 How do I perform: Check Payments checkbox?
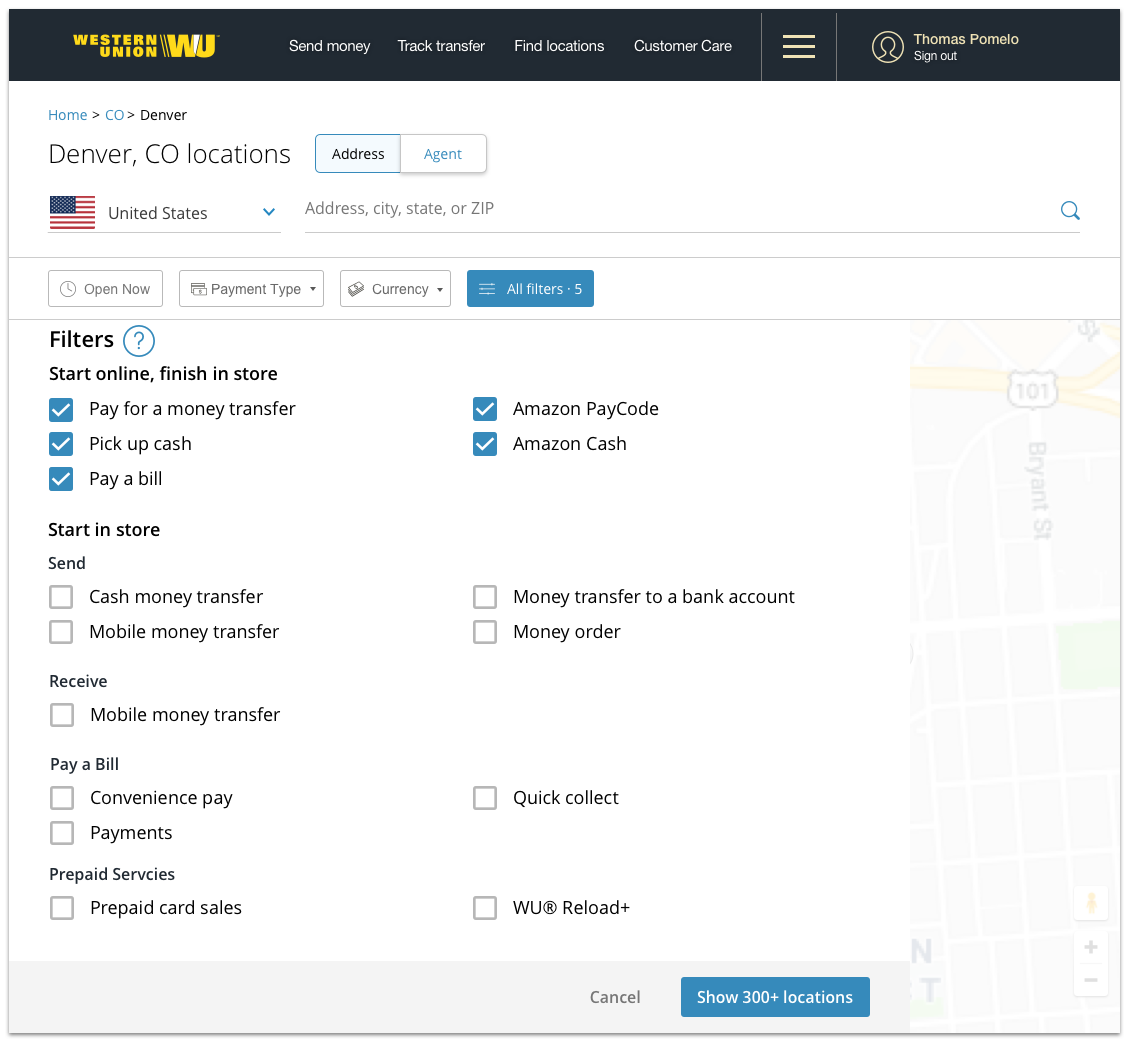pos(62,833)
